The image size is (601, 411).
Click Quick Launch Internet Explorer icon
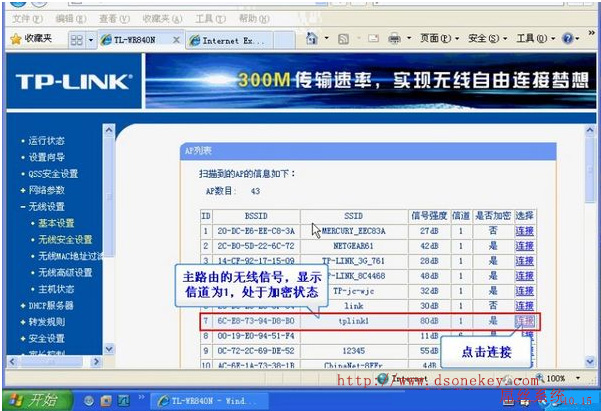click(x=89, y=401)
